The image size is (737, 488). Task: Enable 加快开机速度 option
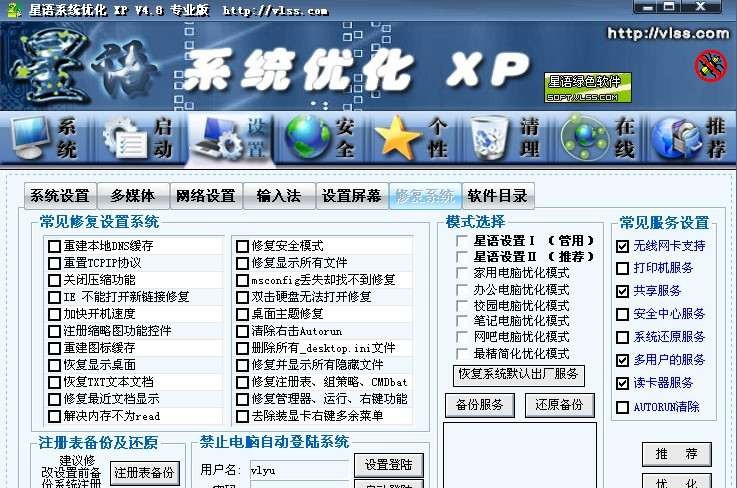coord(55,314)
